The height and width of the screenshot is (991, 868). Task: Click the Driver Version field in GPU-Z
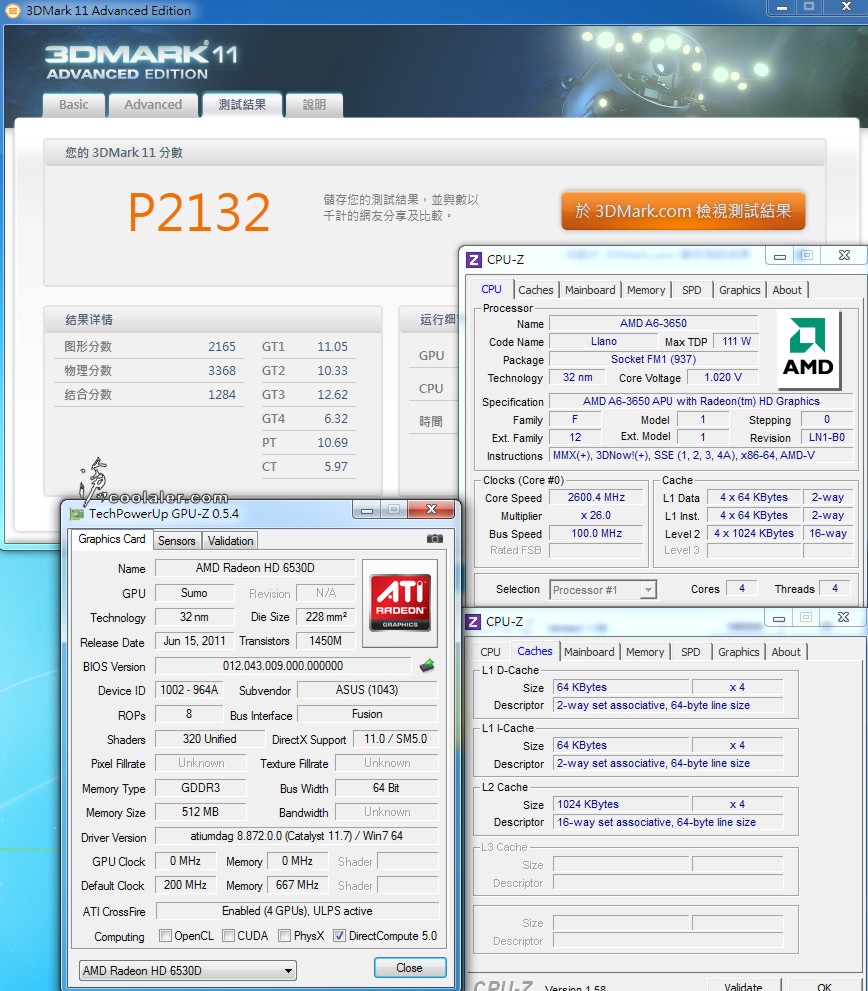pos(296,836)
